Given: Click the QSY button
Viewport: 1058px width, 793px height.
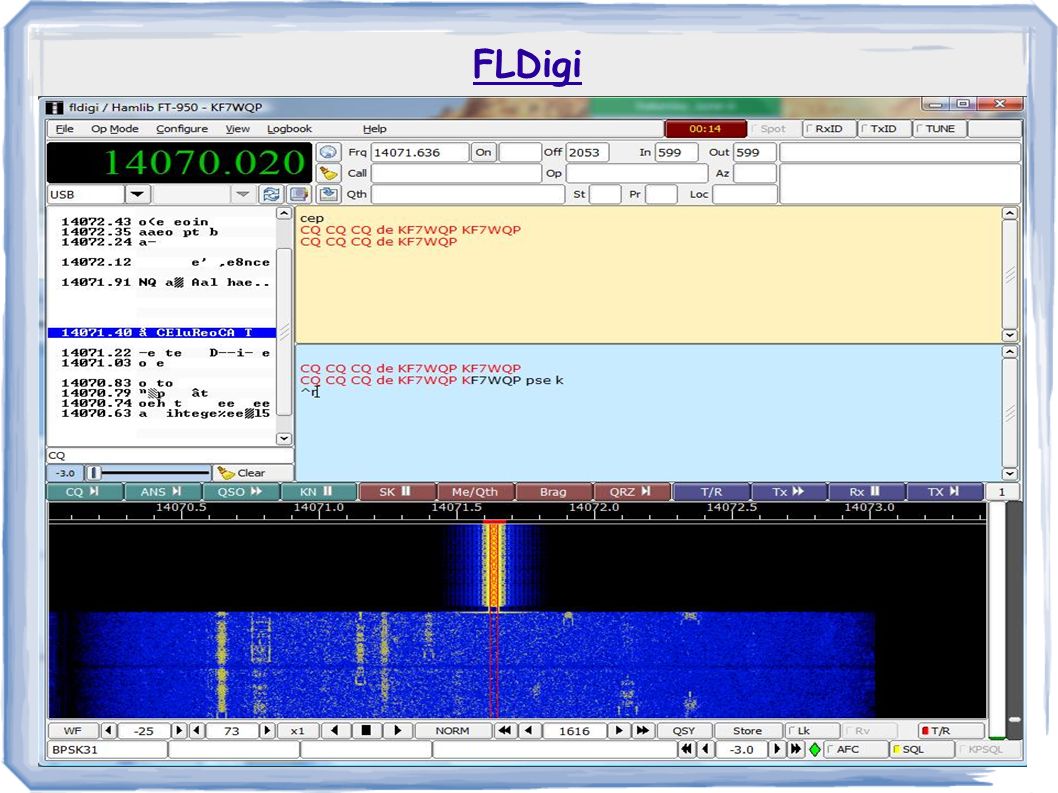Looking at the screenshot, I should pyautogui.click(x=684, y=730).
